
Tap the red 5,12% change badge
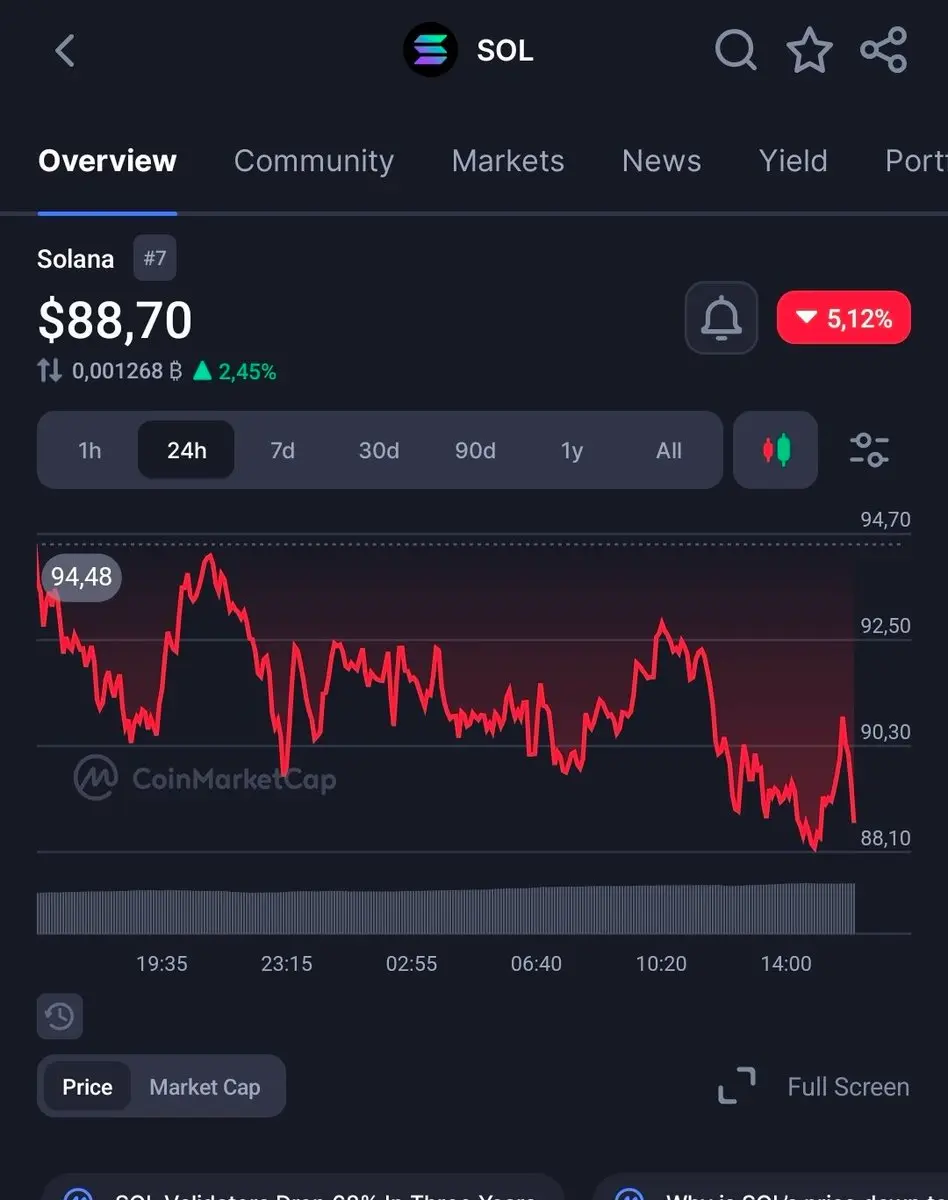[x=844, y=318]
